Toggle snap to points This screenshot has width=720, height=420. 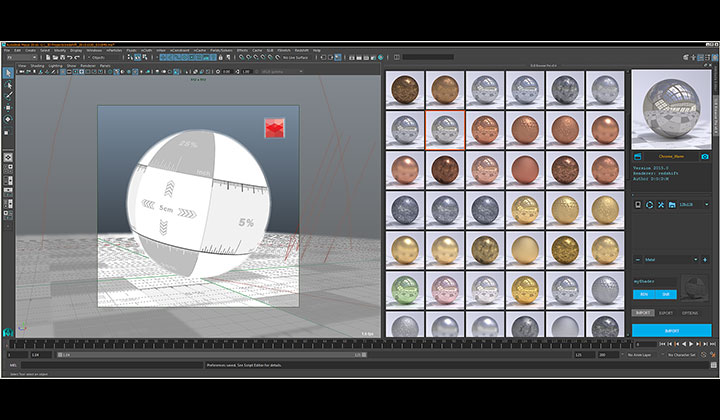click(256, 57)
